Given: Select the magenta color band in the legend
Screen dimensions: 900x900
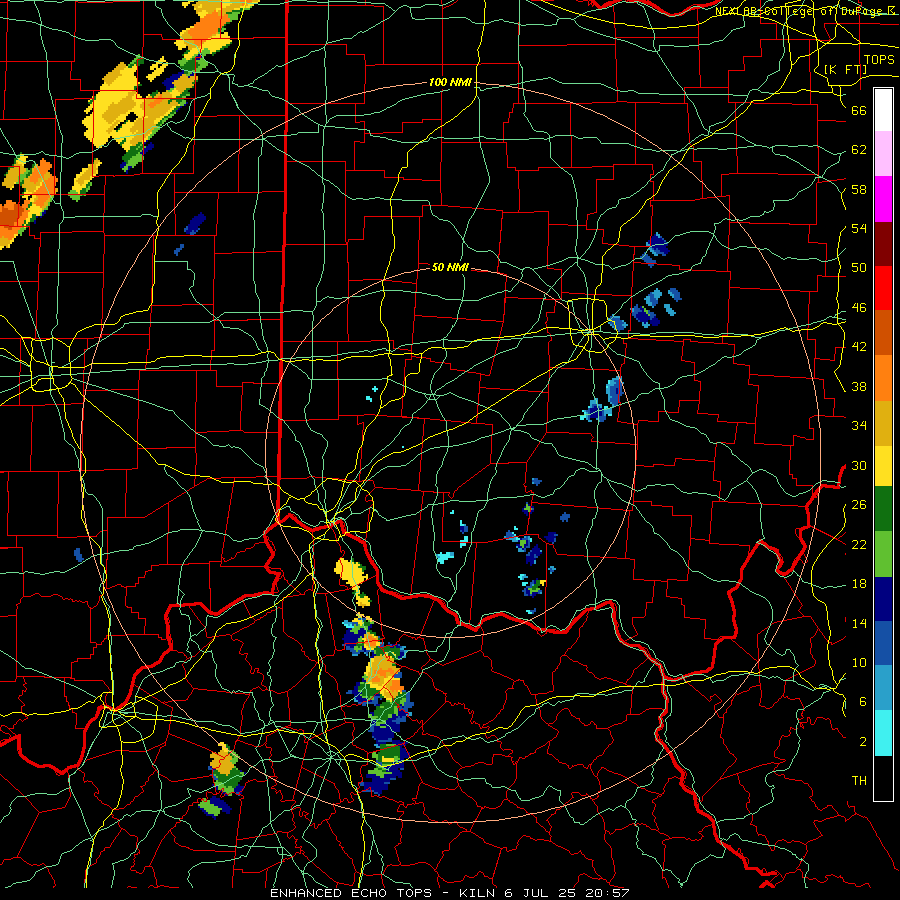Looking at the screenshot, I should (x=883, y=199).
